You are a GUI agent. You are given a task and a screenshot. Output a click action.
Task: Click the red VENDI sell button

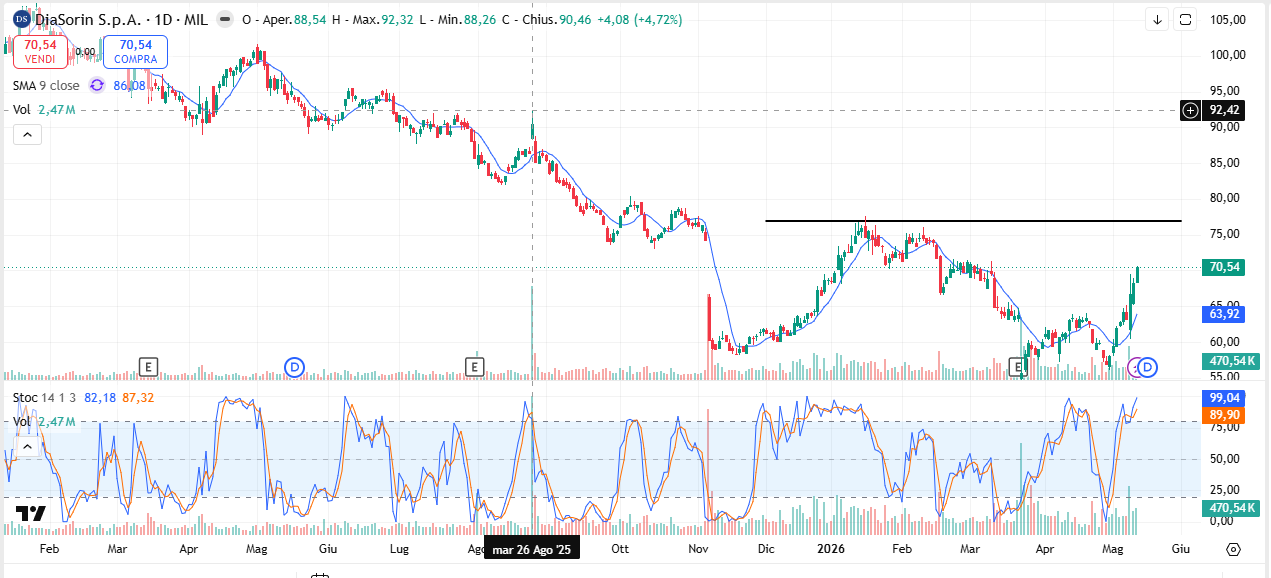[x=40, y=52]
